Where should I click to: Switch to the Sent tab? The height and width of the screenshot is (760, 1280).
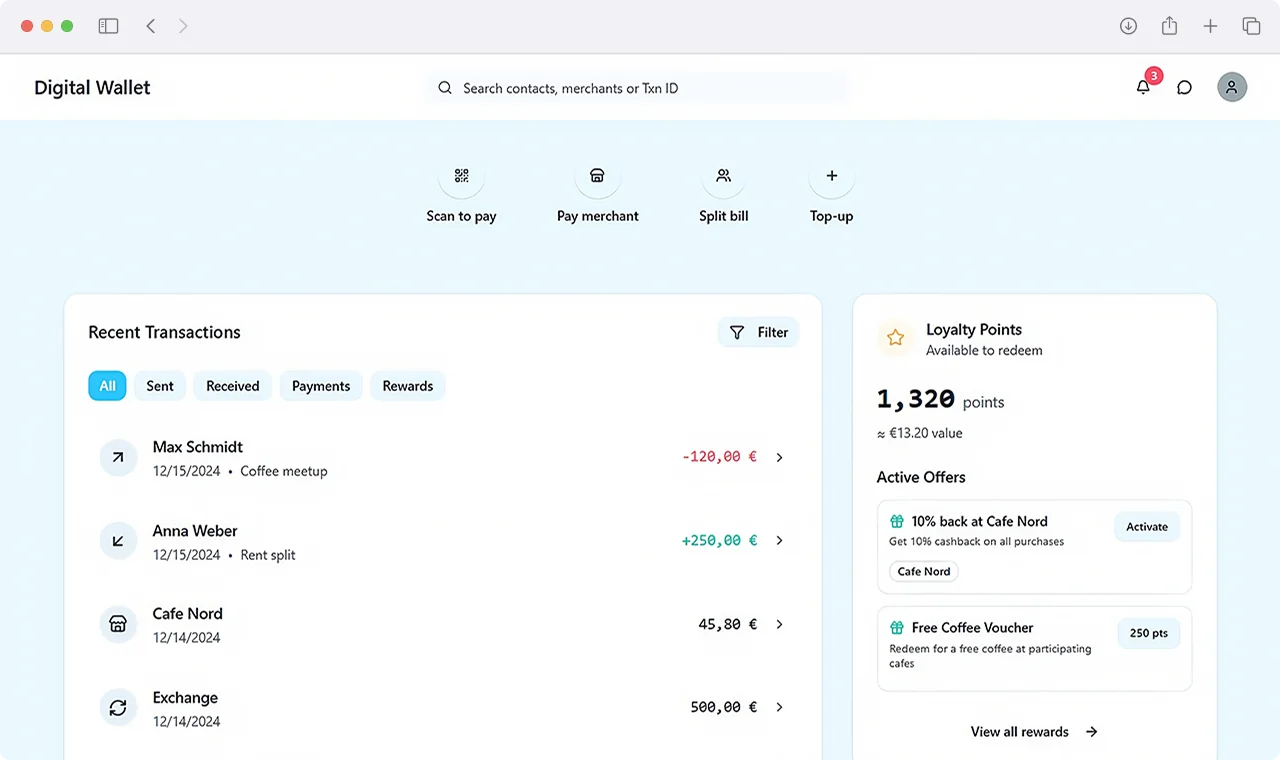pyautogui.click(x=160, y=386)
